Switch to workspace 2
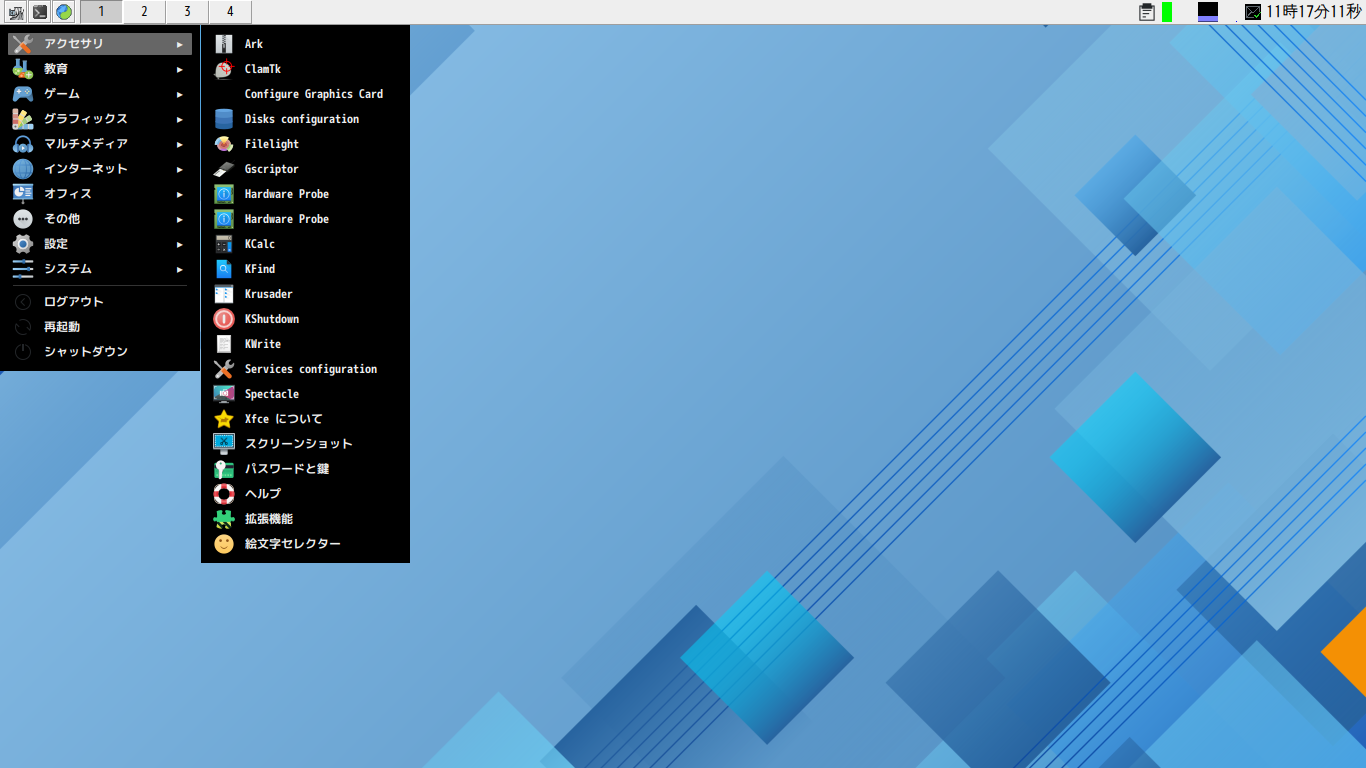Viewport: 1366px width, 768px height. pos(144,12)
